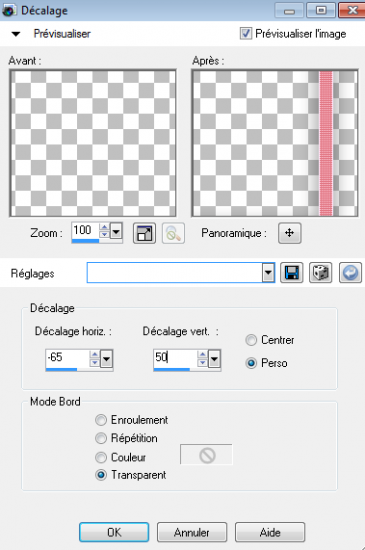Click the Aide button
The height and width of the screenshot is (550, 365).
tap(270, 532)
